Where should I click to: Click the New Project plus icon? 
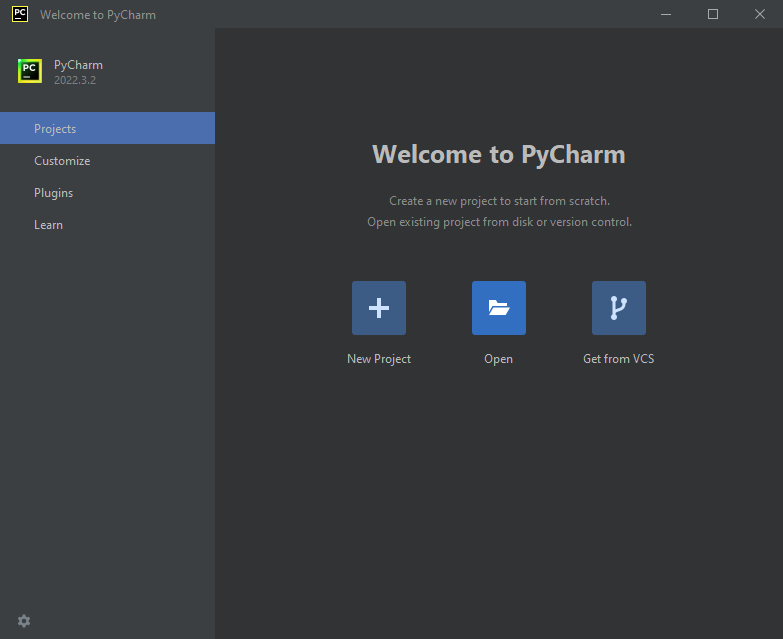(x=379, y=308)
